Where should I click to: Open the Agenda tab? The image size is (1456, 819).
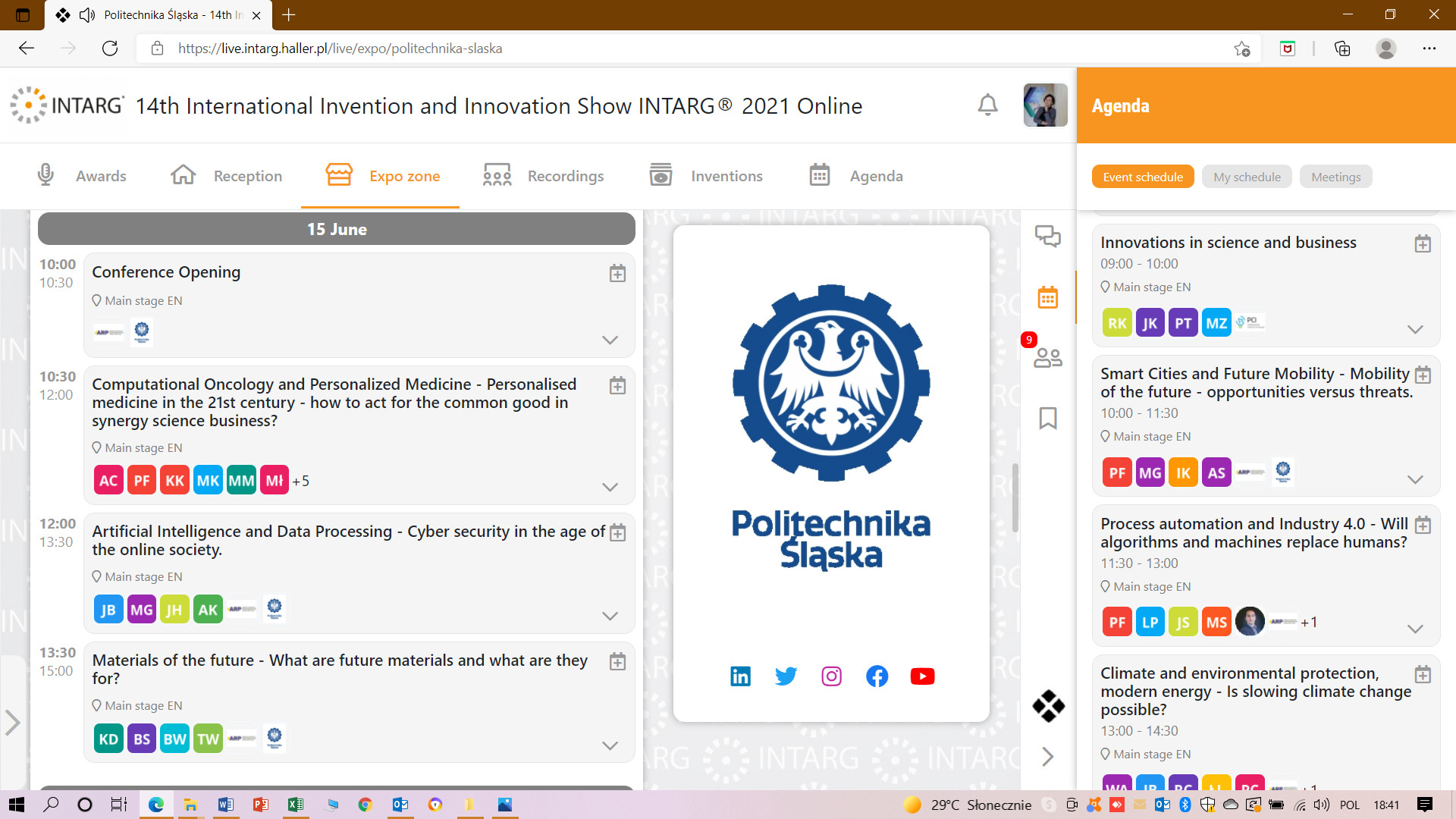coord(855,176)
